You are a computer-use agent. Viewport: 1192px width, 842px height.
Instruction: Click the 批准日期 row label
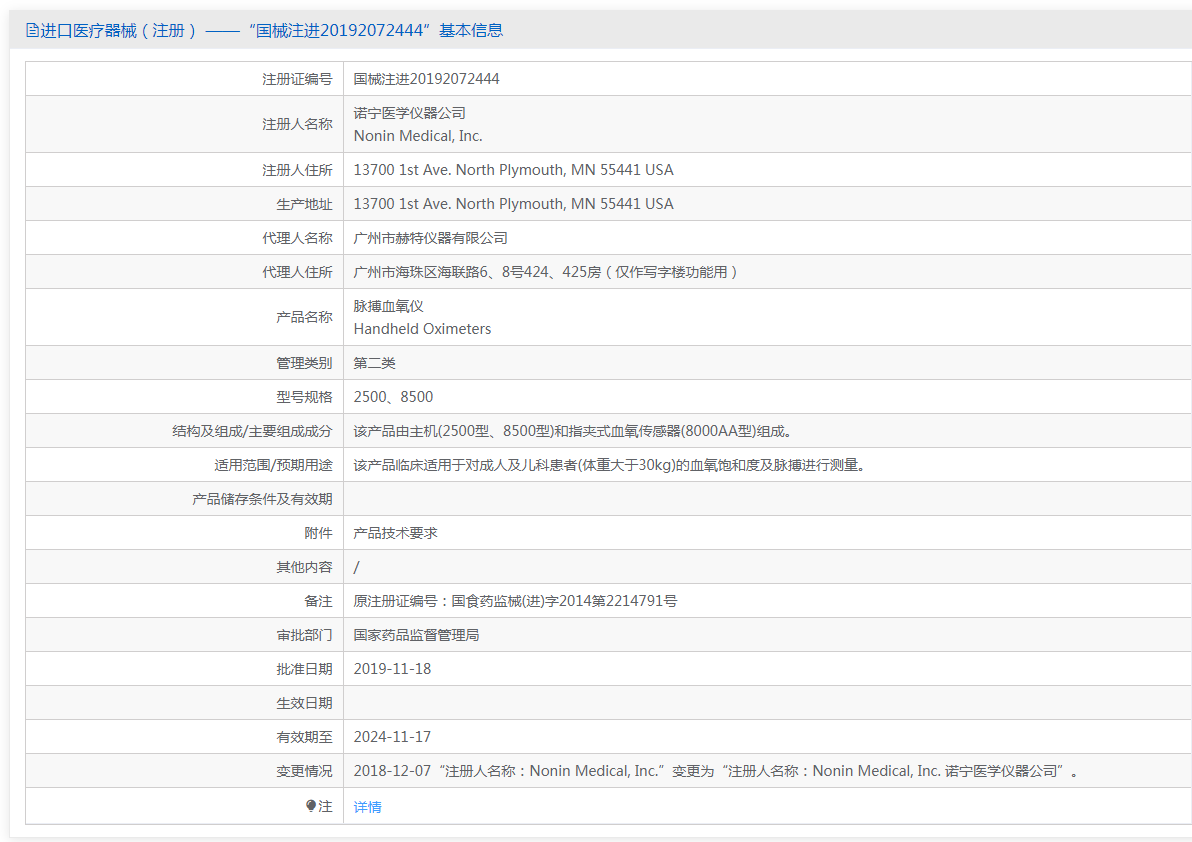tap(304, 669)
